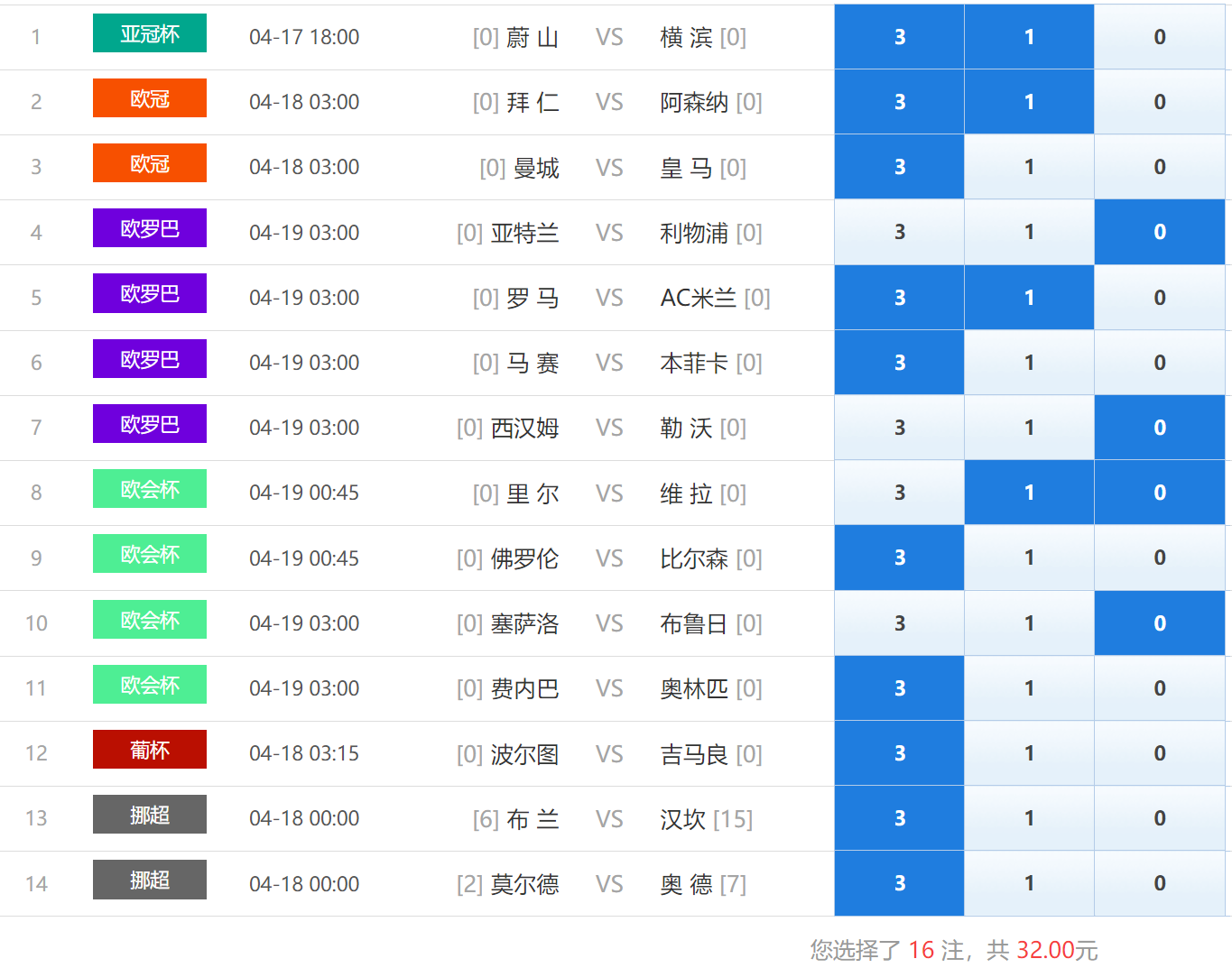Click the 欧罗巴 tag in row 7
The image size is (1232, 968).
(150, 424)
